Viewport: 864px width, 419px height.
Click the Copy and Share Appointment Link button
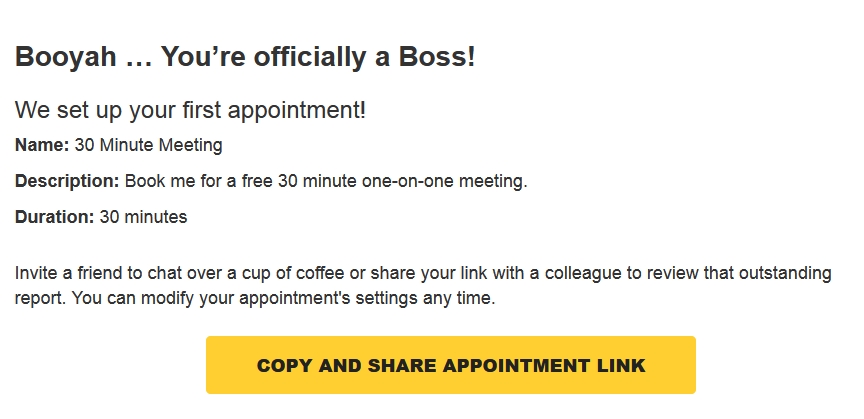tap(450, 365)
